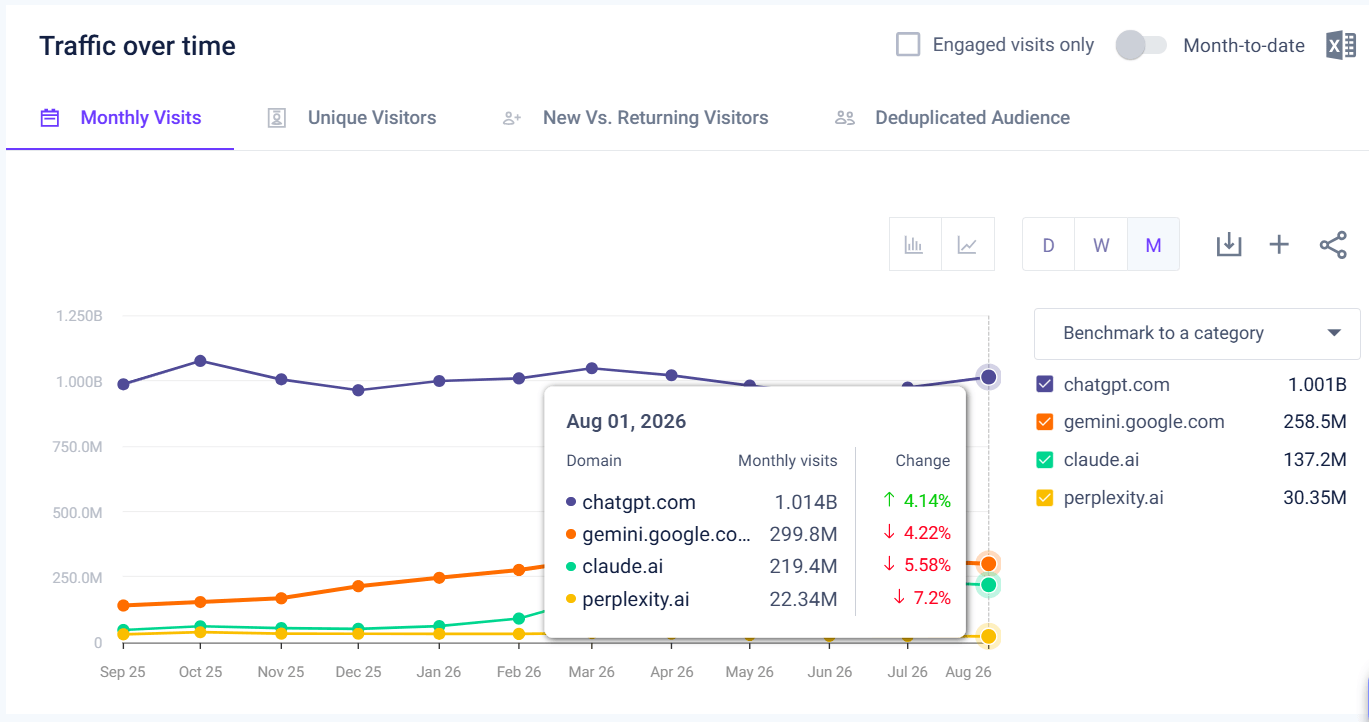Viewport: 1369px width, 722px height.
Task: Switch to line chart view icon
Action: click(968, 244)
